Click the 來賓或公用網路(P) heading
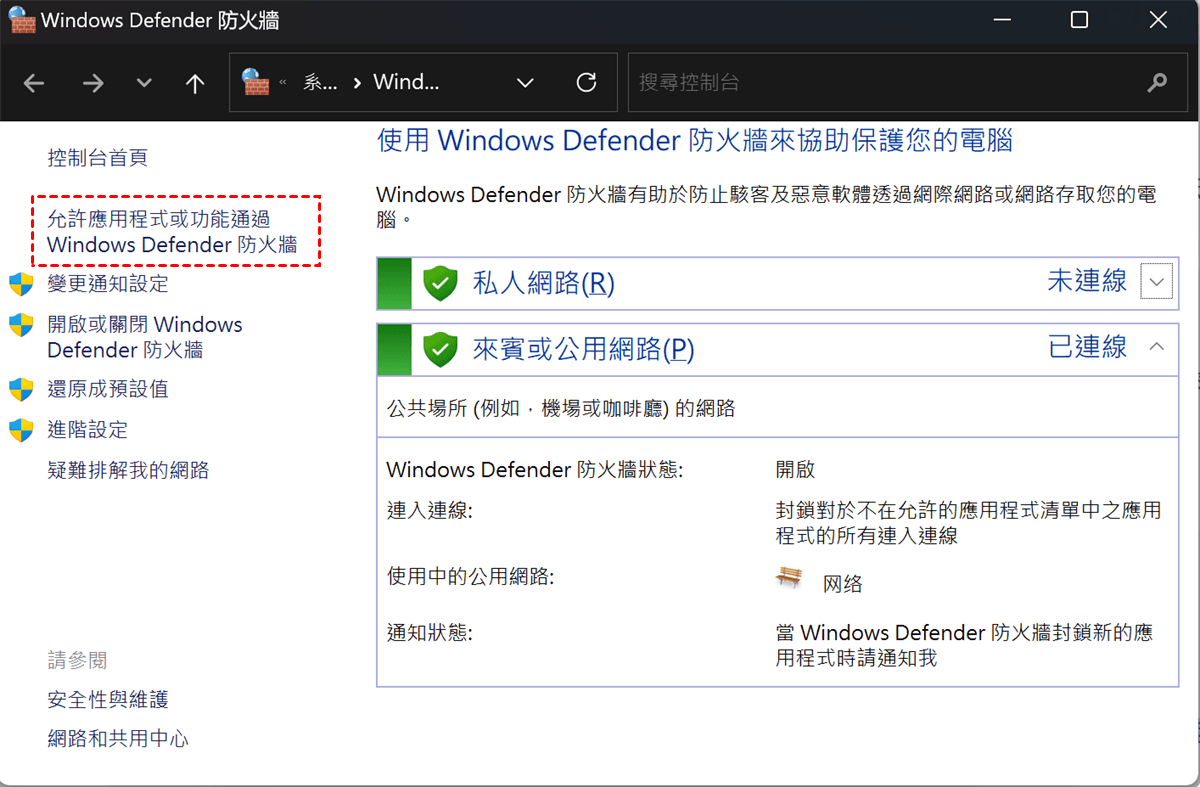 click(583, 349)
